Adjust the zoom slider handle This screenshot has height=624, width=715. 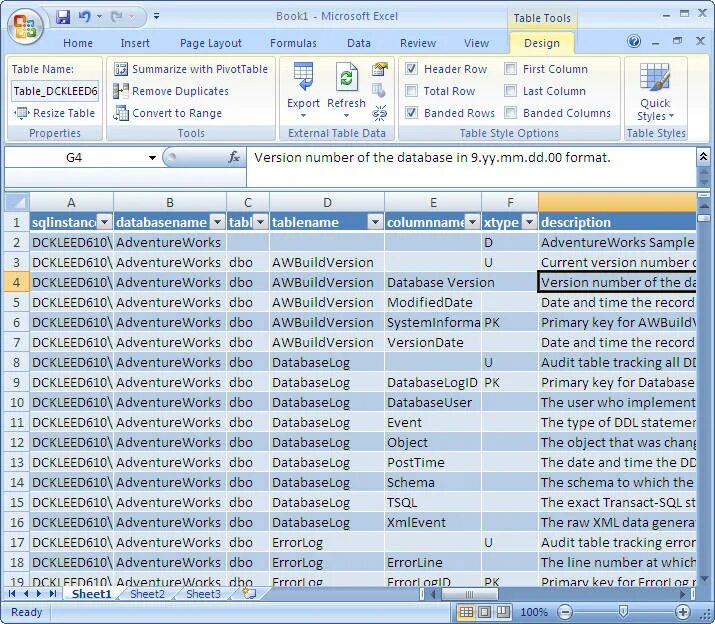pyautogui.click(x=623, y=612)
